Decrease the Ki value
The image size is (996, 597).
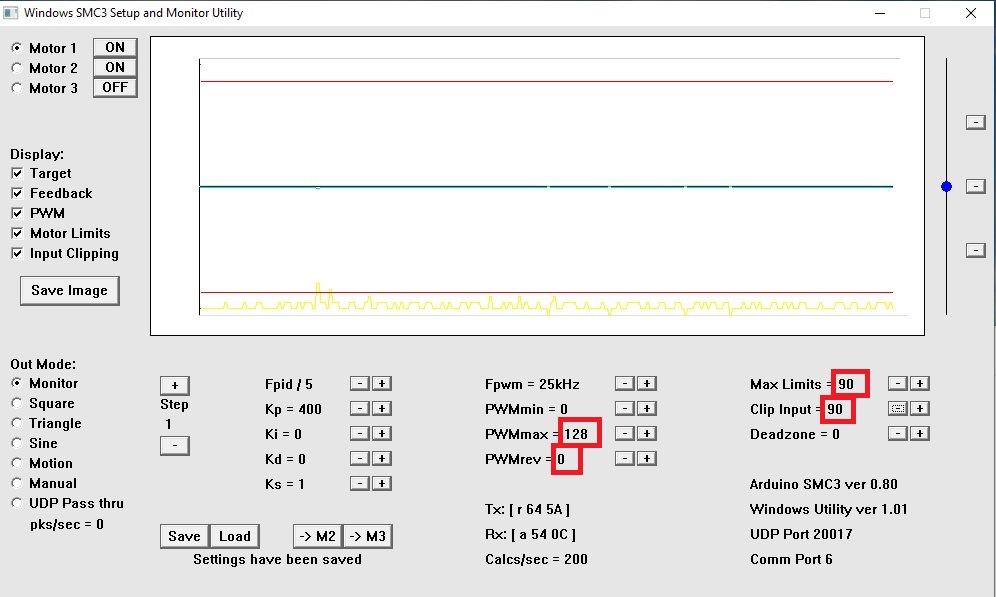(x=360, y=433)
